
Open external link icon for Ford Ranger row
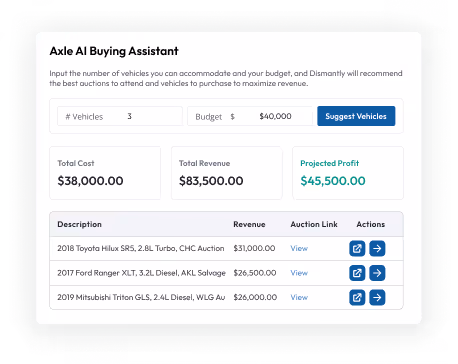[357, 273]
